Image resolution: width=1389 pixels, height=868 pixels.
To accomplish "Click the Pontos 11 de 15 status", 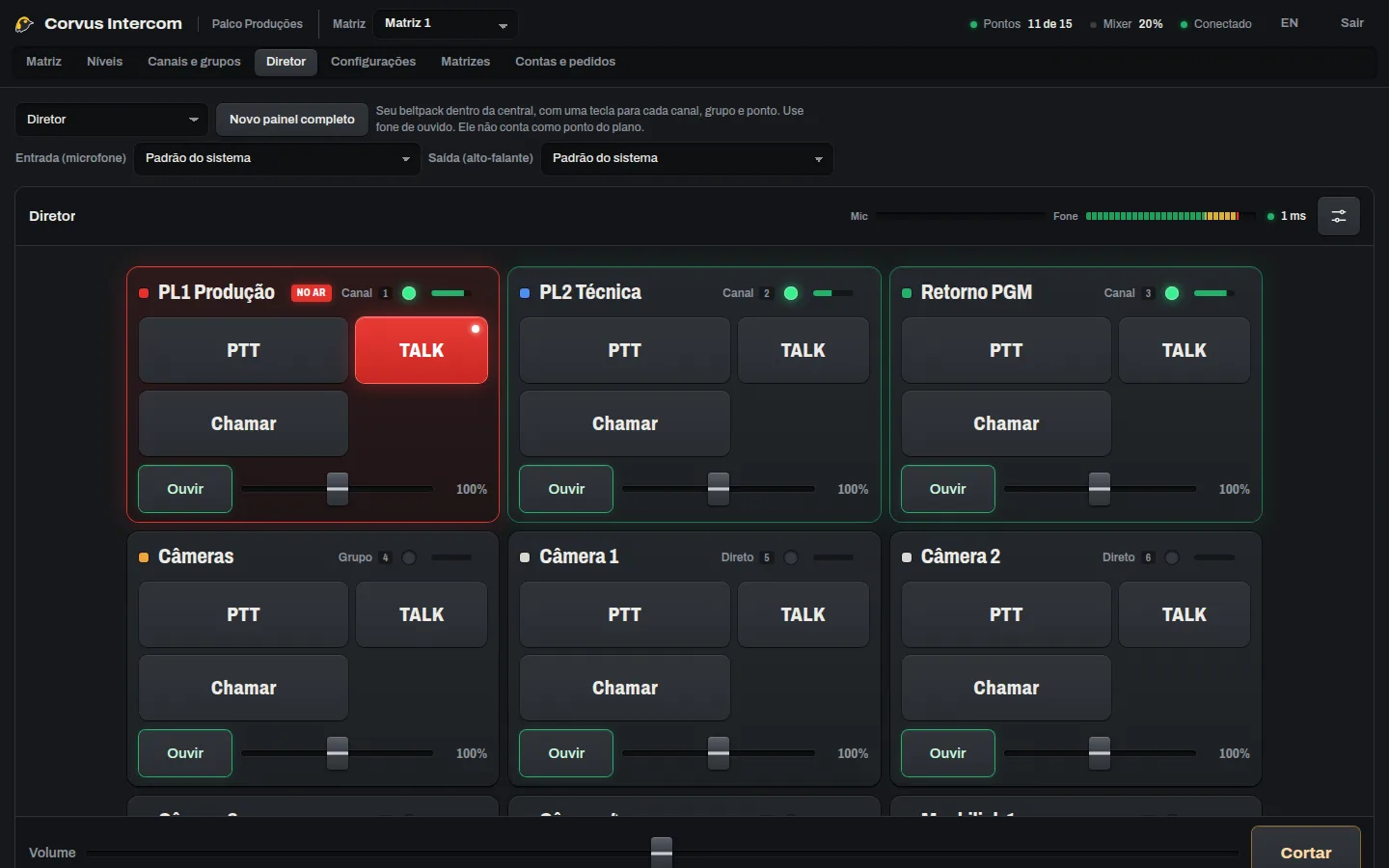I will (x=1021, y=24).
